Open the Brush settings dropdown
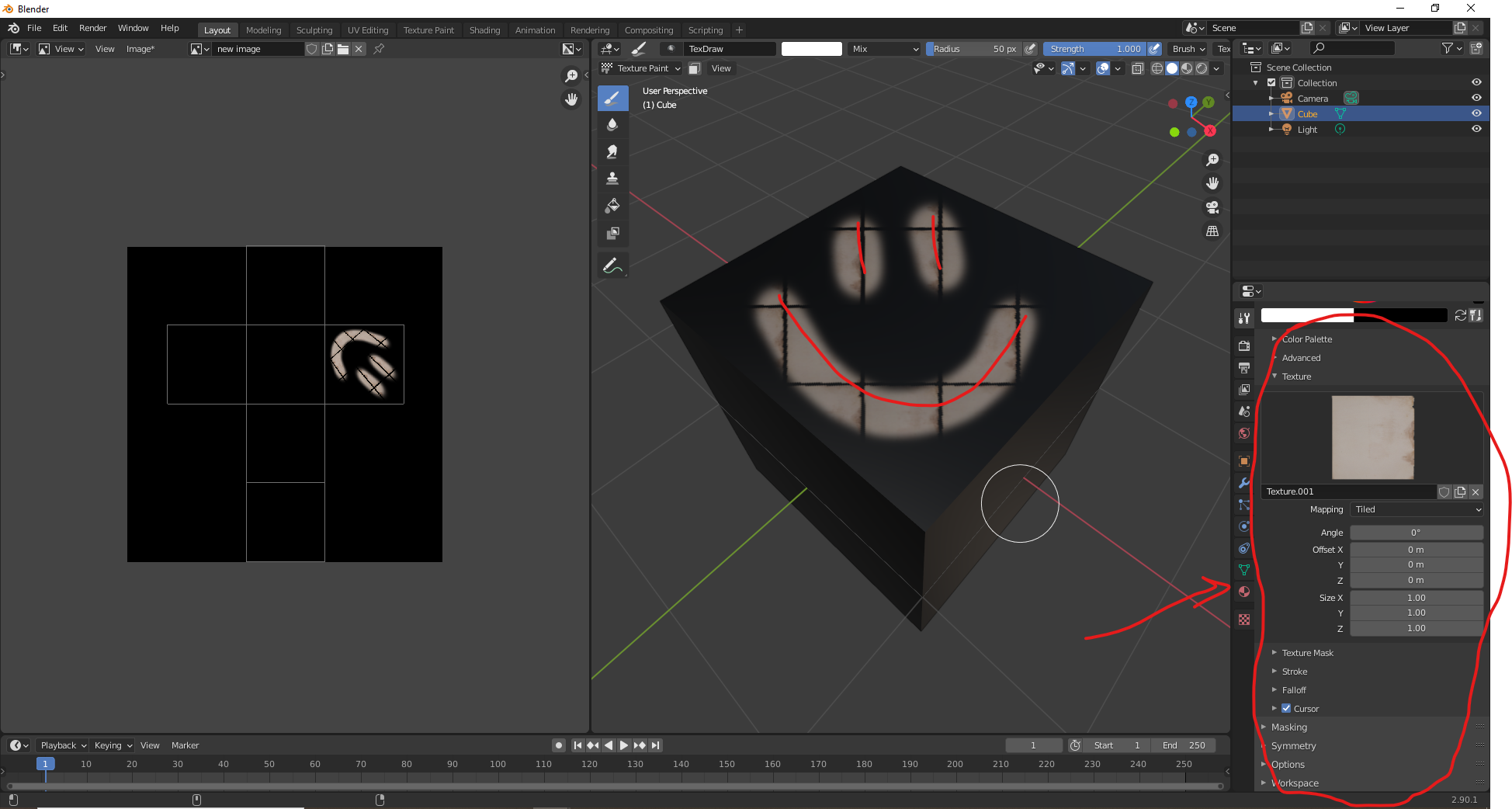 coord(1189,49)
